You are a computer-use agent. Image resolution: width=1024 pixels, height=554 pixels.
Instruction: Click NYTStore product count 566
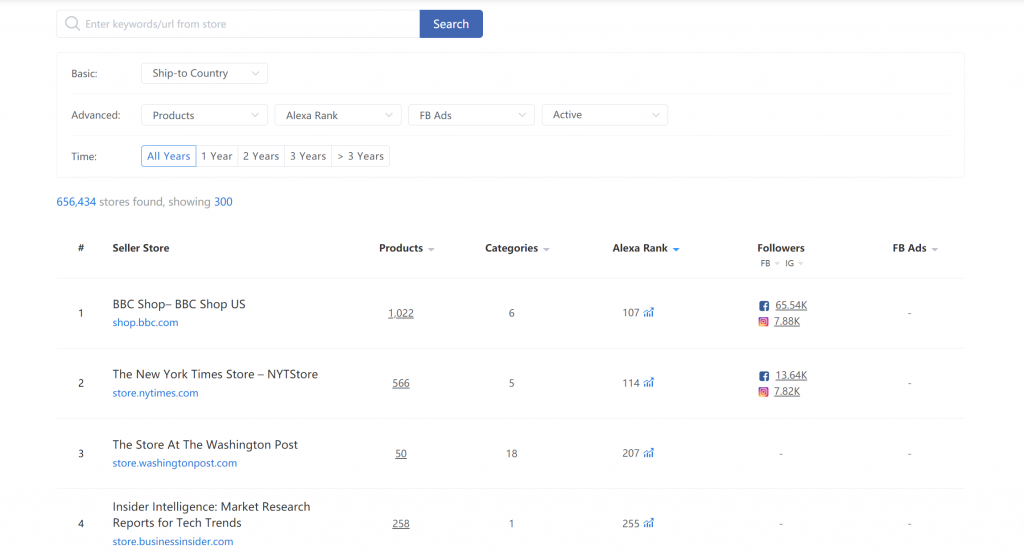pyautogui.click(x=401, y=383)
